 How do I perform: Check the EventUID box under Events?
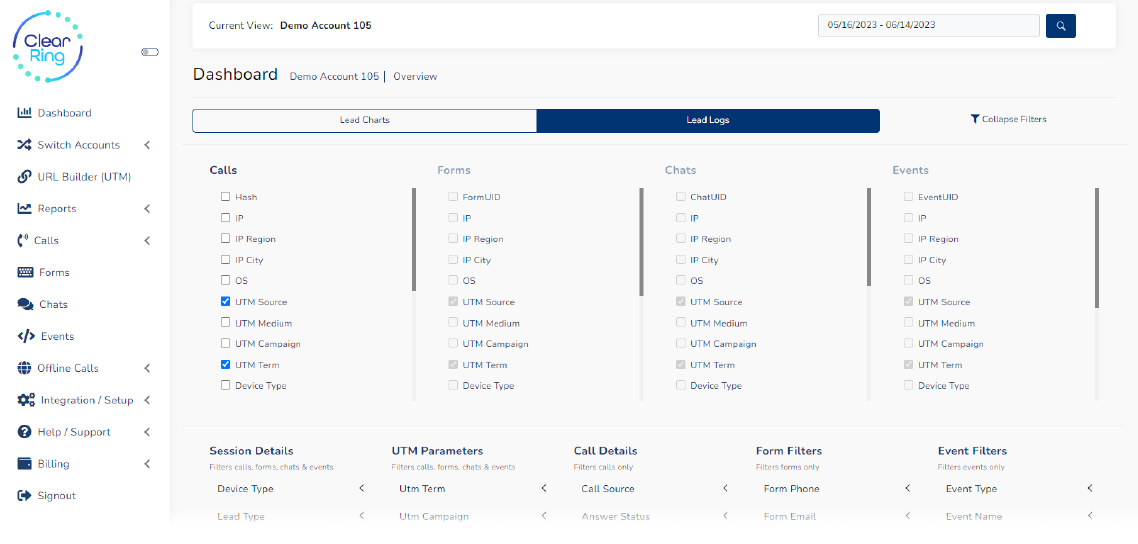point(909,197)
